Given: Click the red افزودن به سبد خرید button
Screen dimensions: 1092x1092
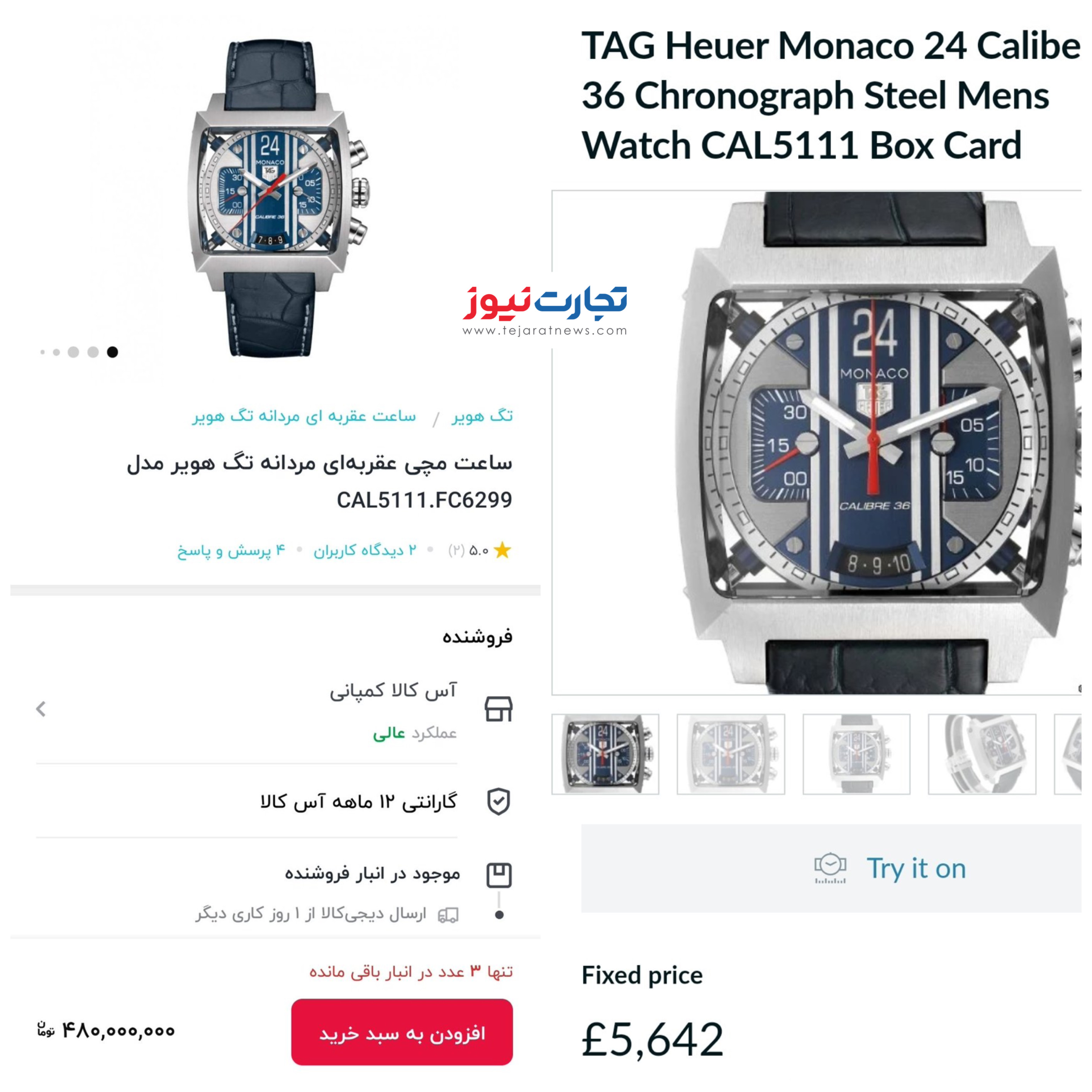Looking at the screenshot, I should [402, 1032].
